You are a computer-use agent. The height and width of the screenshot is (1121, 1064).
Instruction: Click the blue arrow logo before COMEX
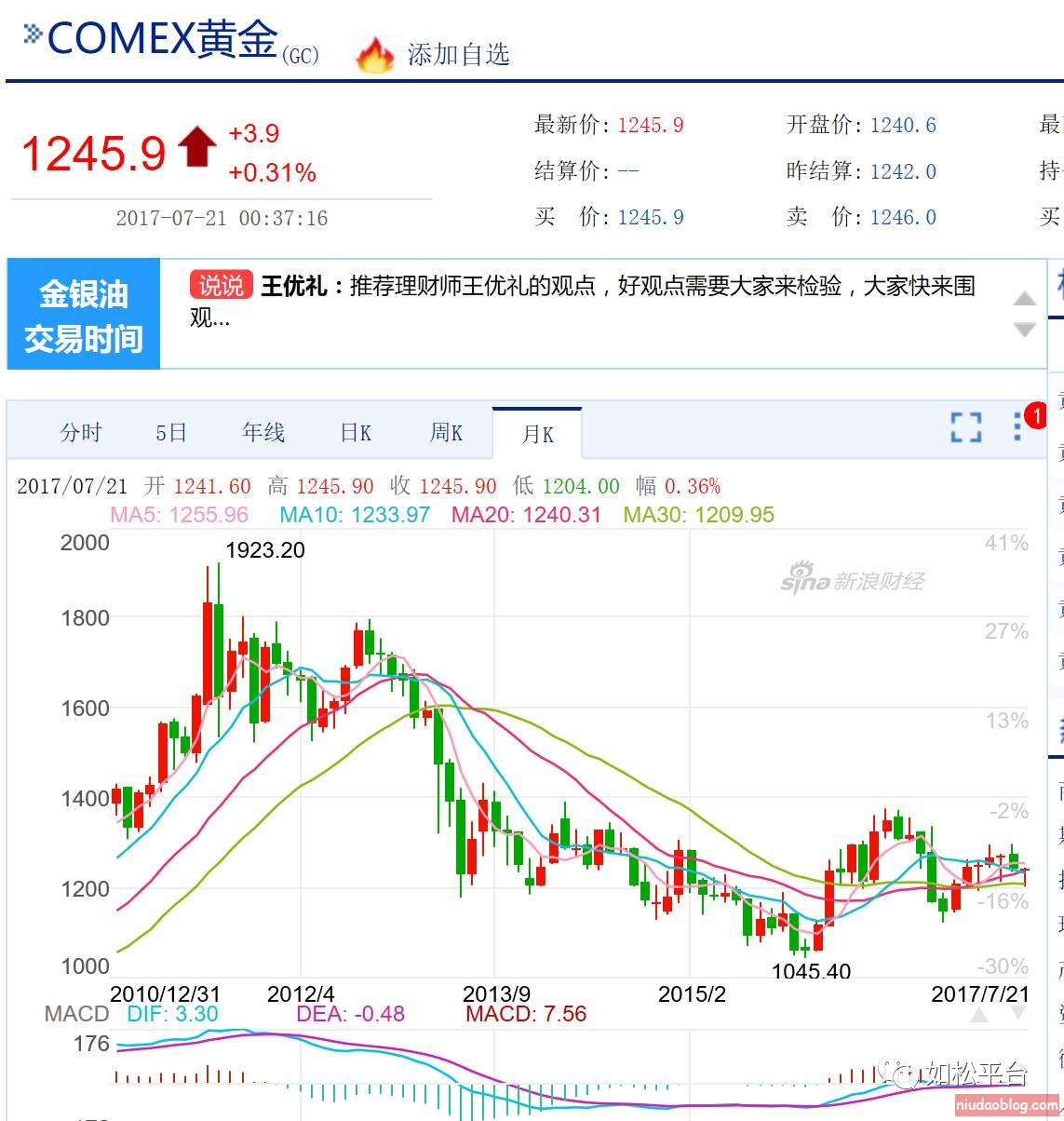point(34,34)
